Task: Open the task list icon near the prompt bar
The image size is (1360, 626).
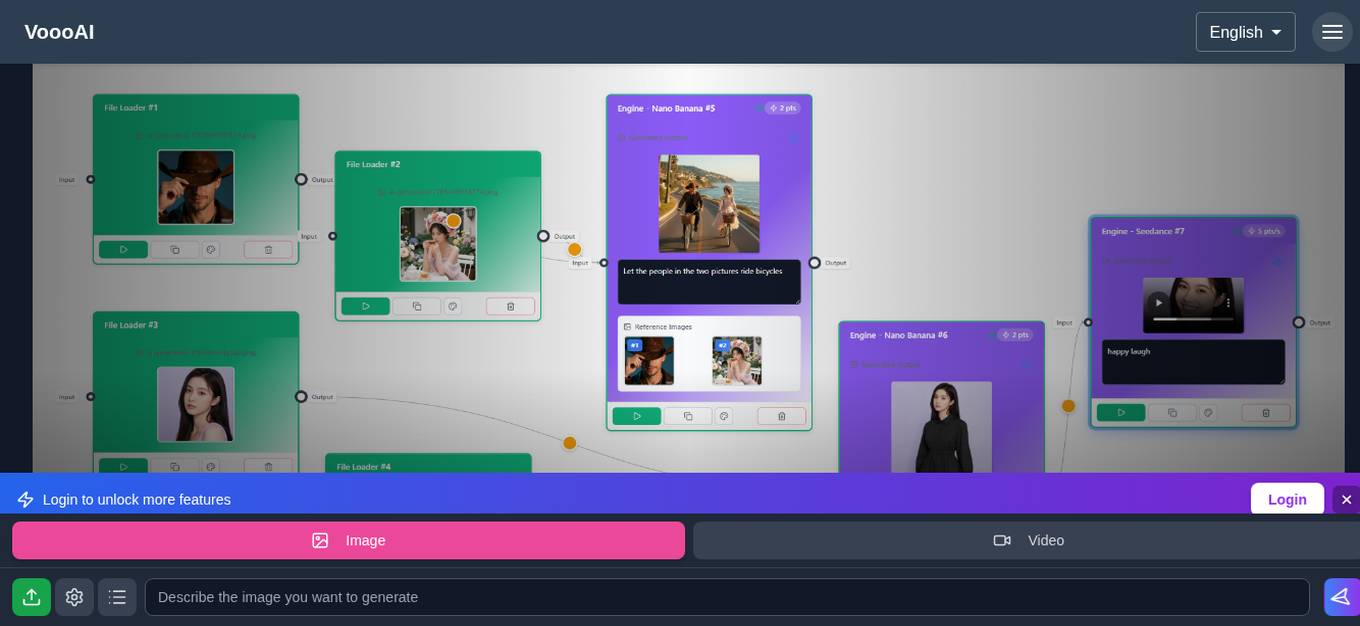Action: 117,597
